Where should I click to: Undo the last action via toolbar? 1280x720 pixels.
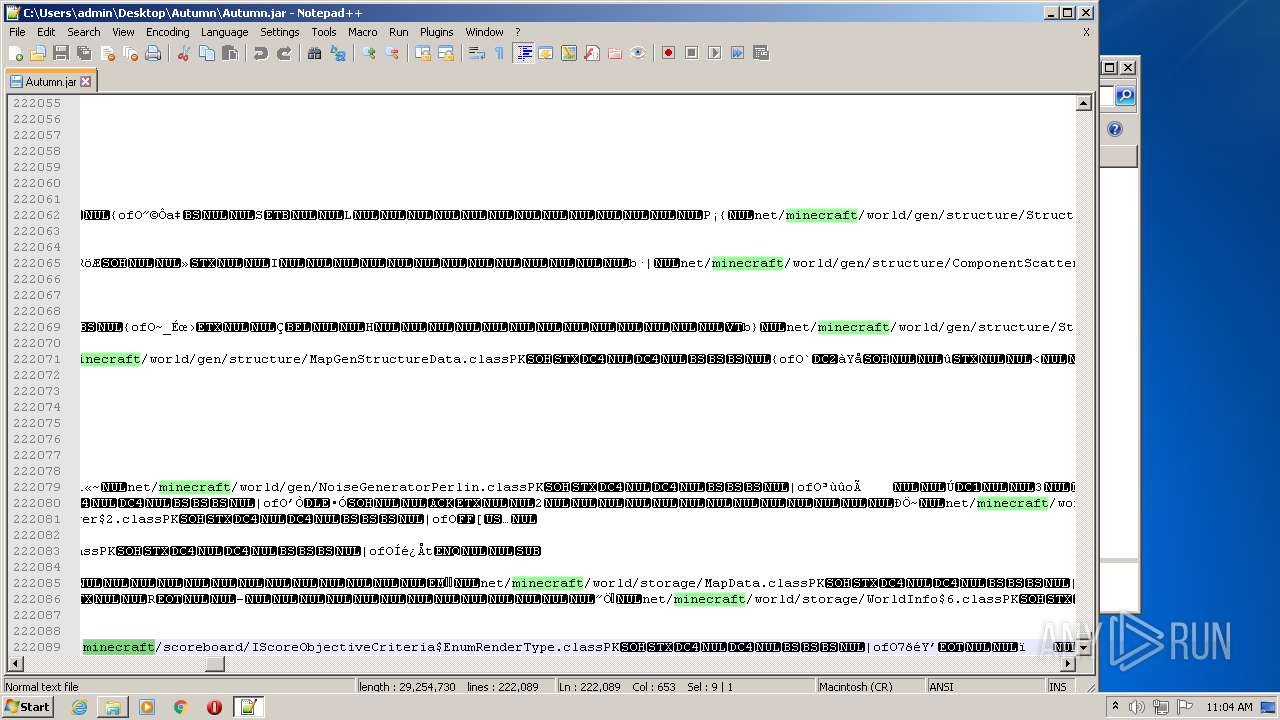pyautogui.click(x=261, y=53)
